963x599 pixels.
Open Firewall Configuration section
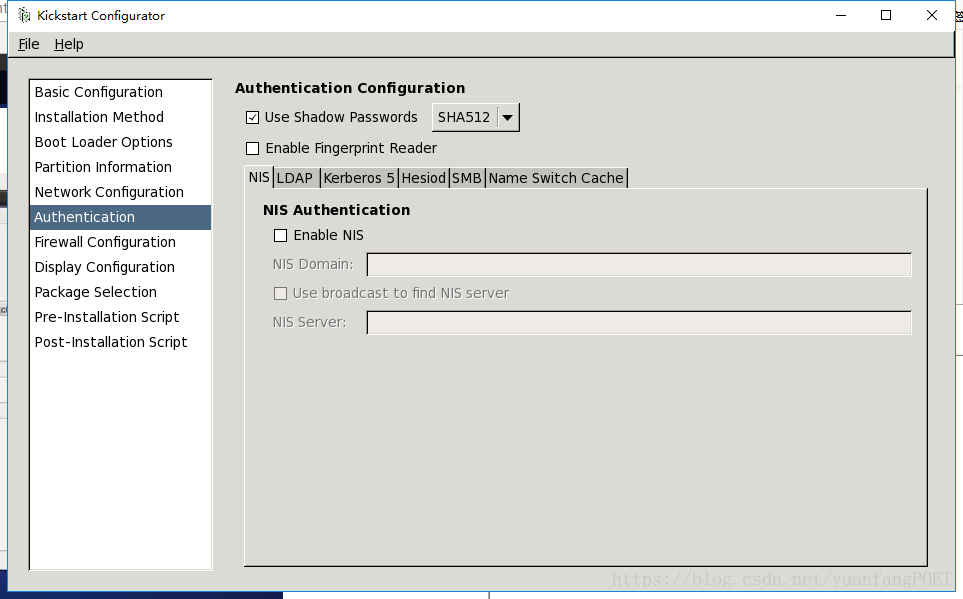[x=120, y=242]
